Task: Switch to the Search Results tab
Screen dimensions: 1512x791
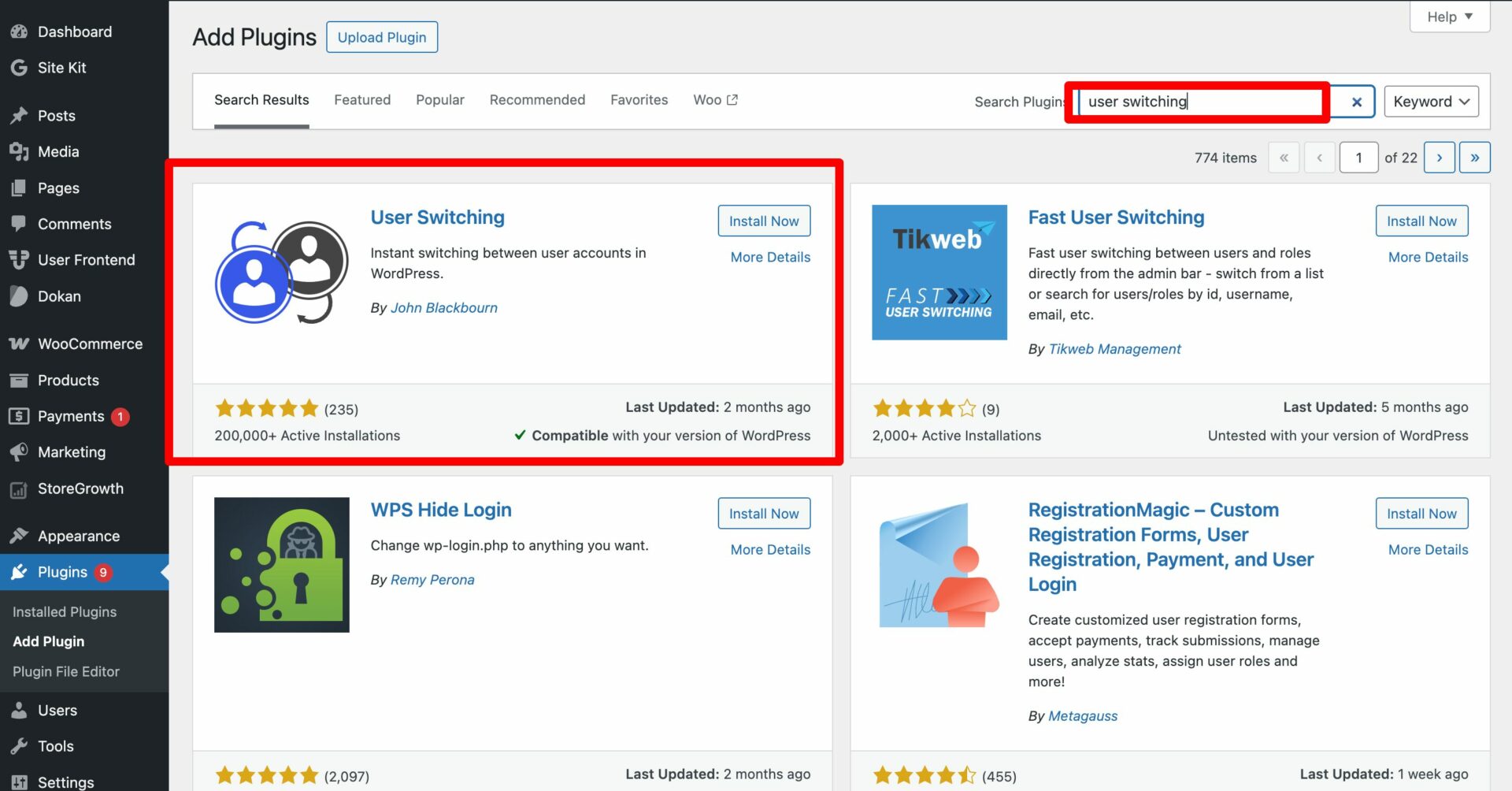Action: click(261, 100)
